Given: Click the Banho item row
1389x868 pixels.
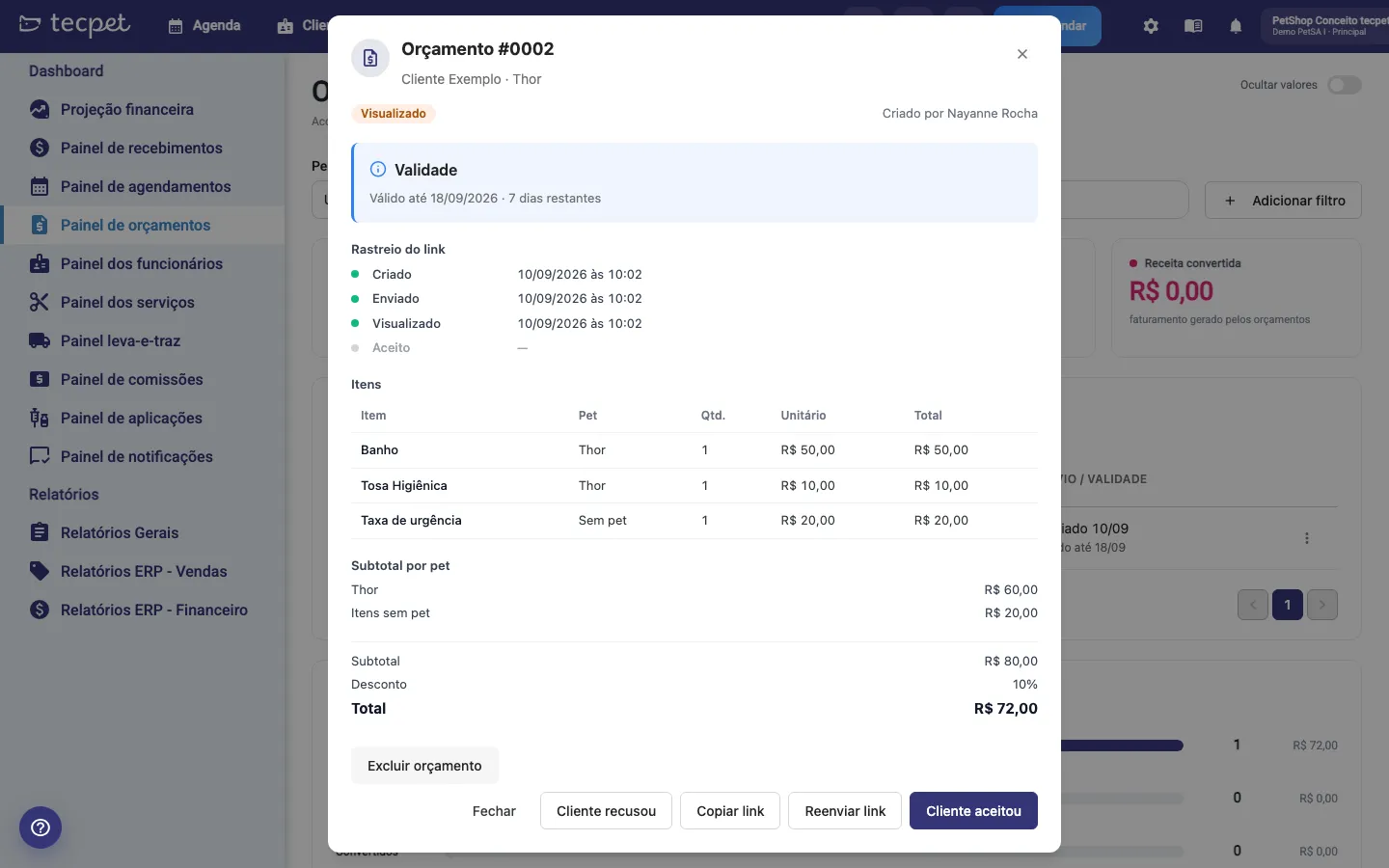Looking at the screenshot, I should click(x=694, y=450).
